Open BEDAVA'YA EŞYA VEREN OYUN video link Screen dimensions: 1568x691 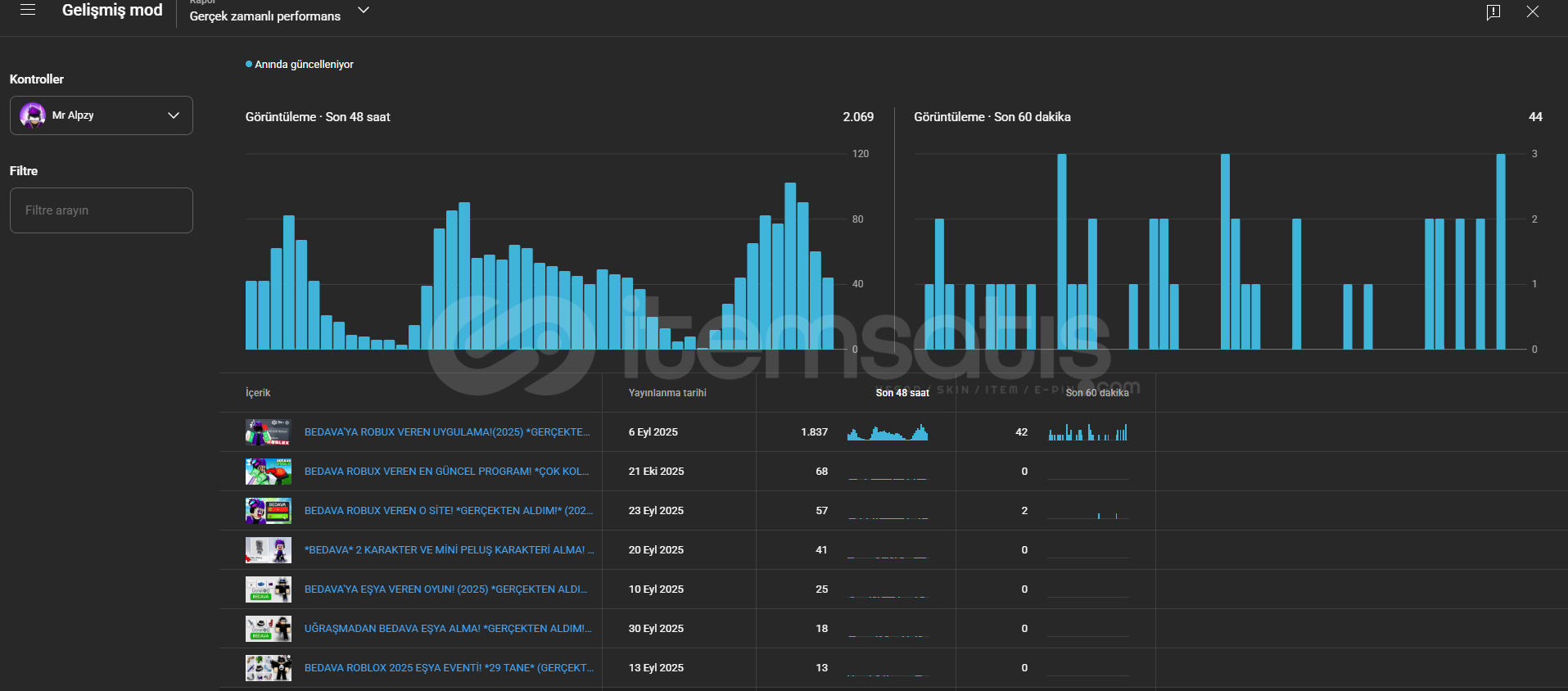pyautogui.click(x=445, y=589)
